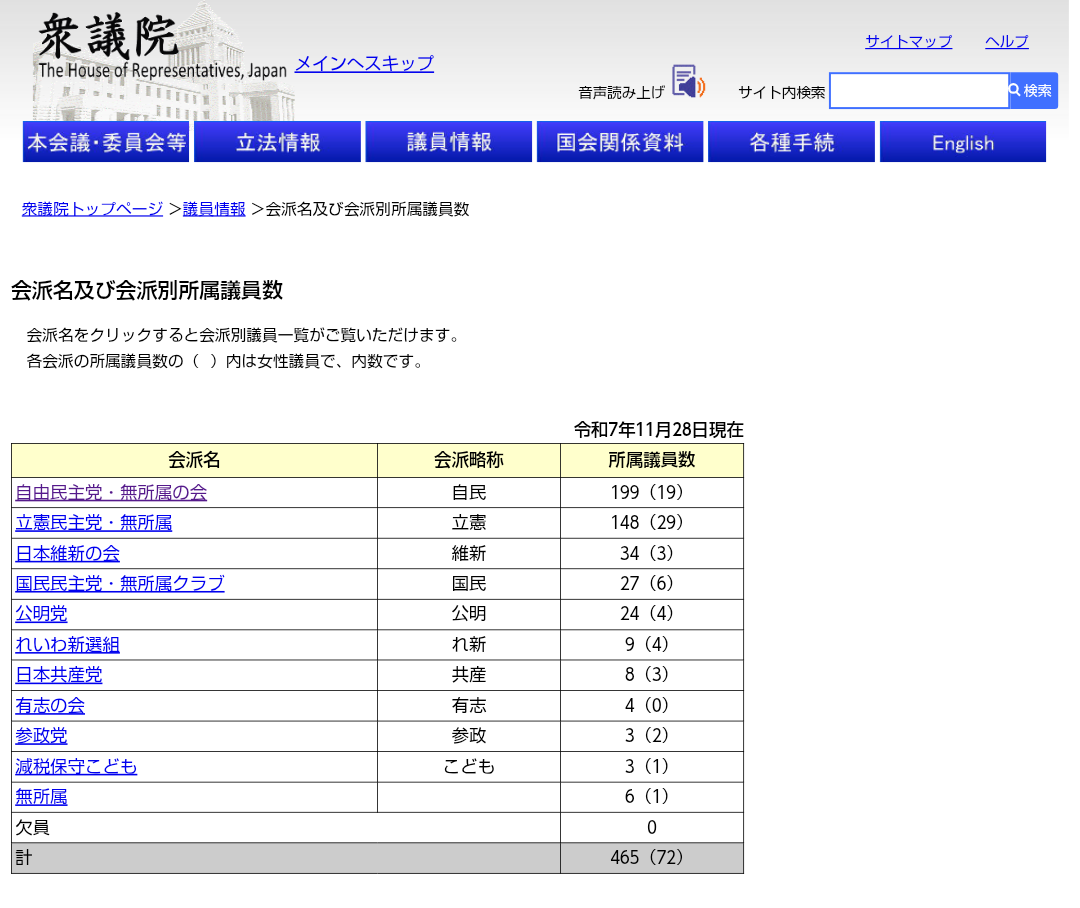
Task: Click the メインへスキップ link
Action: [364, 64]
